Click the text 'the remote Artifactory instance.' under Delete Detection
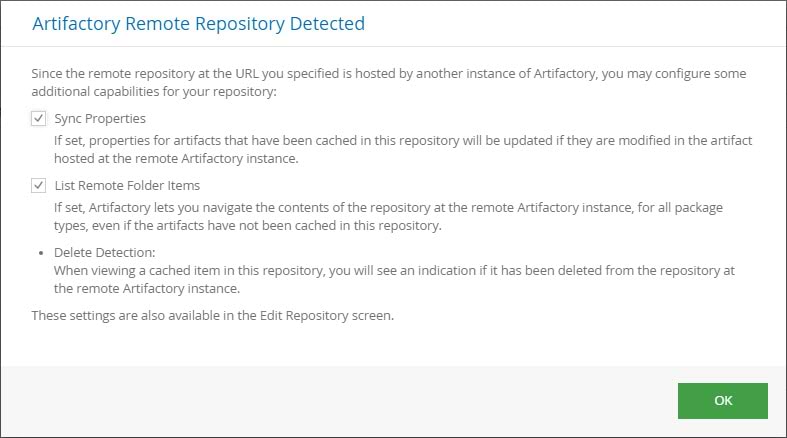Screen dimensions: 787x438 (x=147, y=289)
